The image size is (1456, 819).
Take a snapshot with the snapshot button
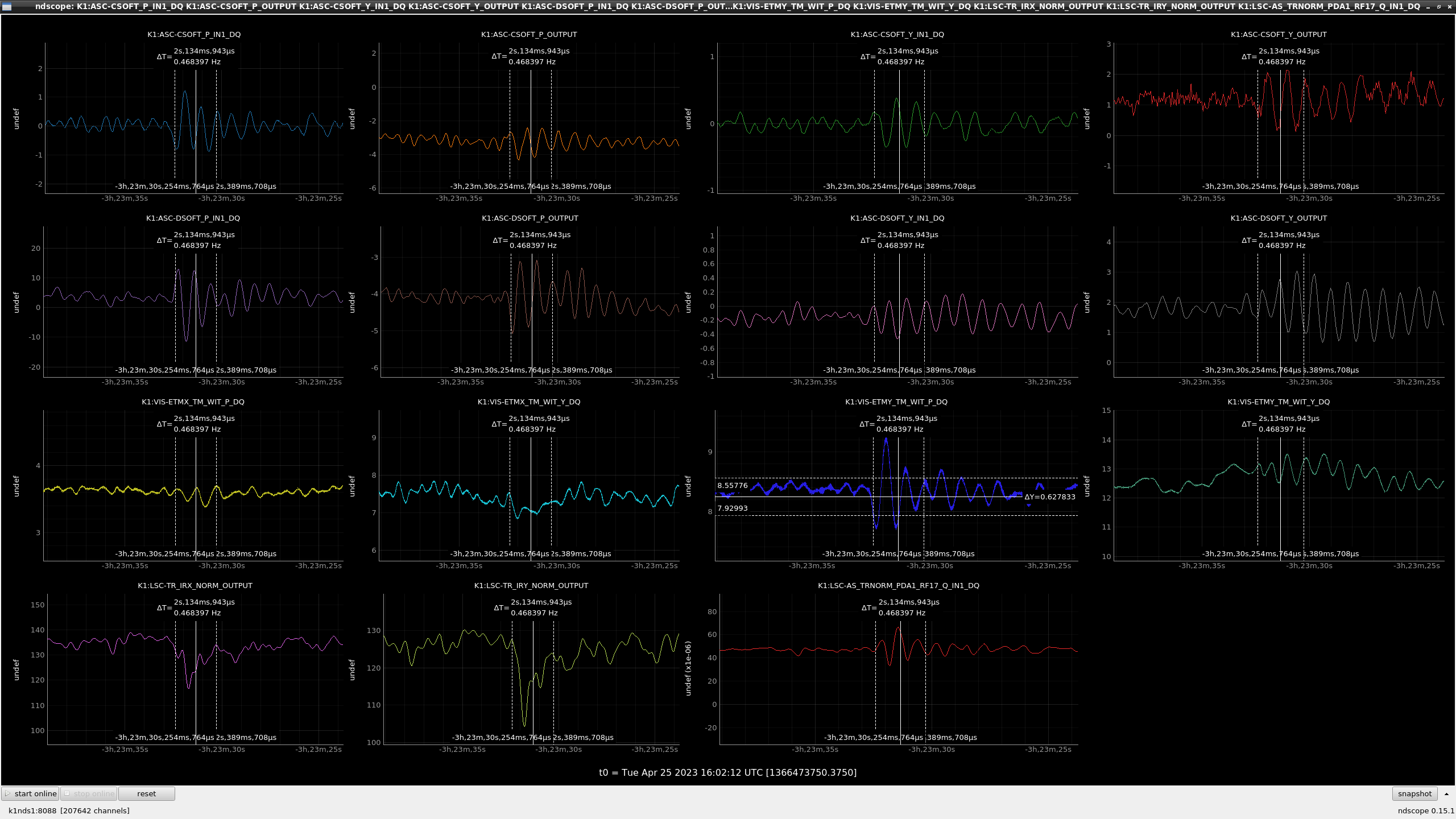tap(1414, 793)
